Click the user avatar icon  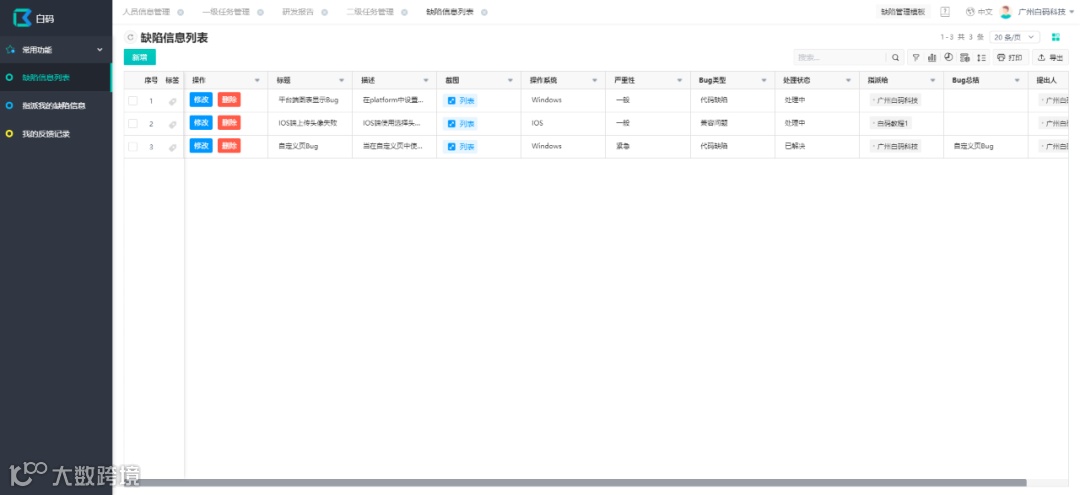[x=1006, y=12]
